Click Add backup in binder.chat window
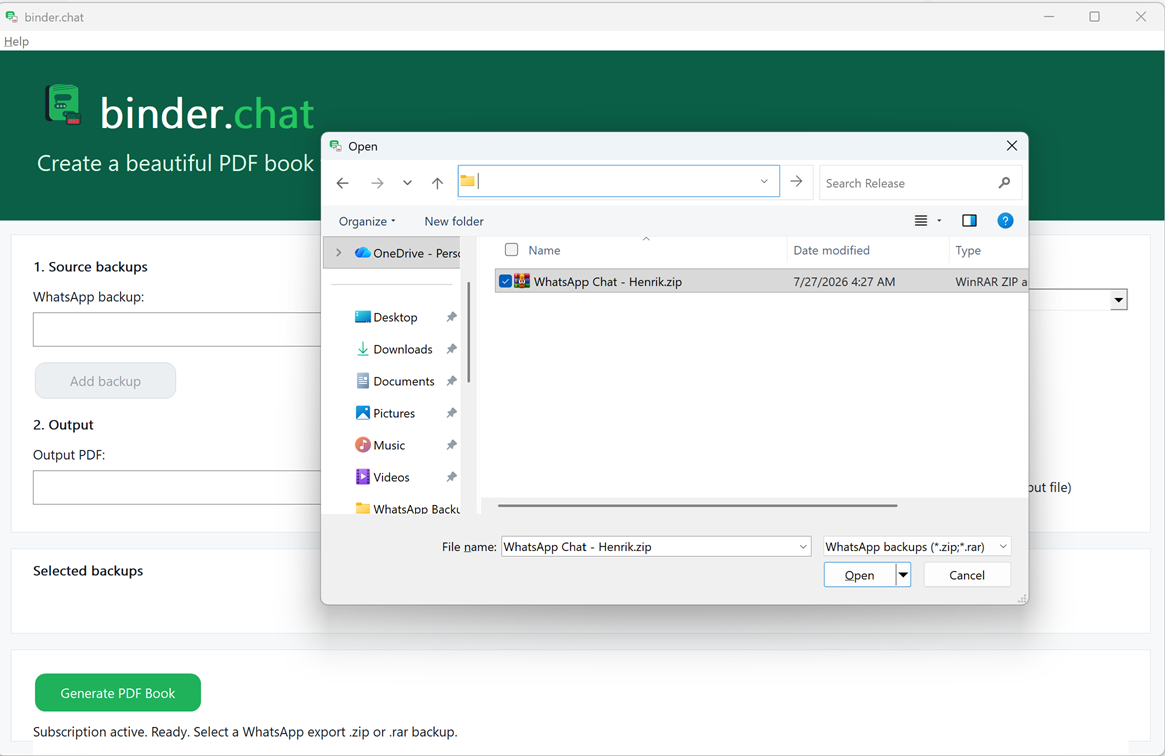1165x756 pixels. pyautogui.click(x=106, y=381)
